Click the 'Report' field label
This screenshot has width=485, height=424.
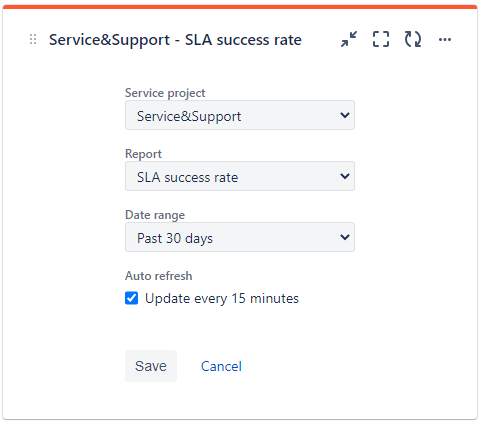[x=143, y=154]
